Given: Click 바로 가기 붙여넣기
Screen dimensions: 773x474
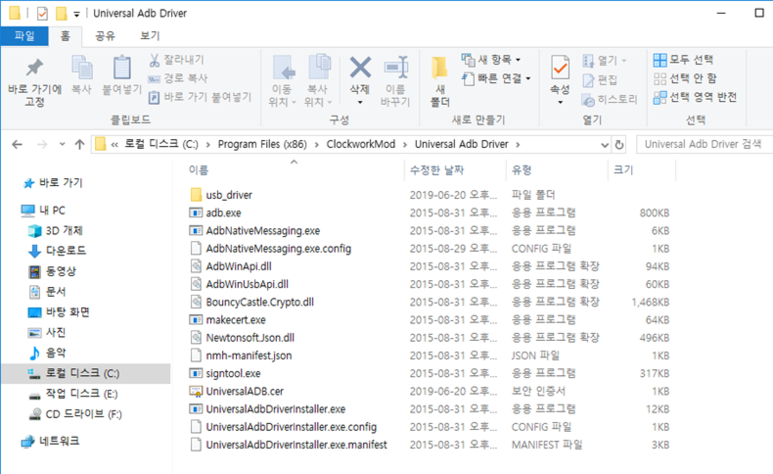Looking at the screenshot, I should pyautogui.click(x=200, y=97).
